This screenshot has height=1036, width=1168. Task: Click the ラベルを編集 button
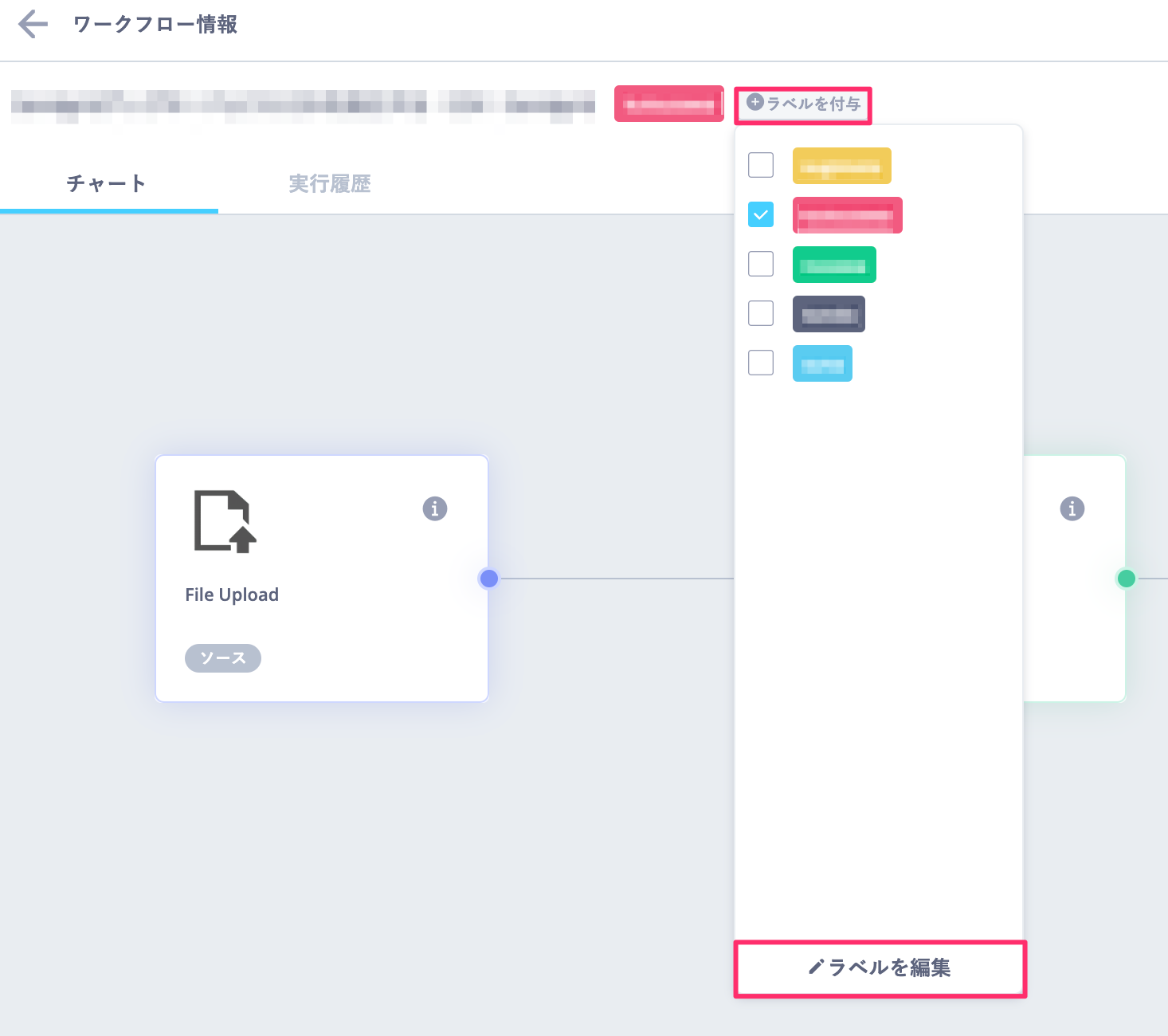880,968
